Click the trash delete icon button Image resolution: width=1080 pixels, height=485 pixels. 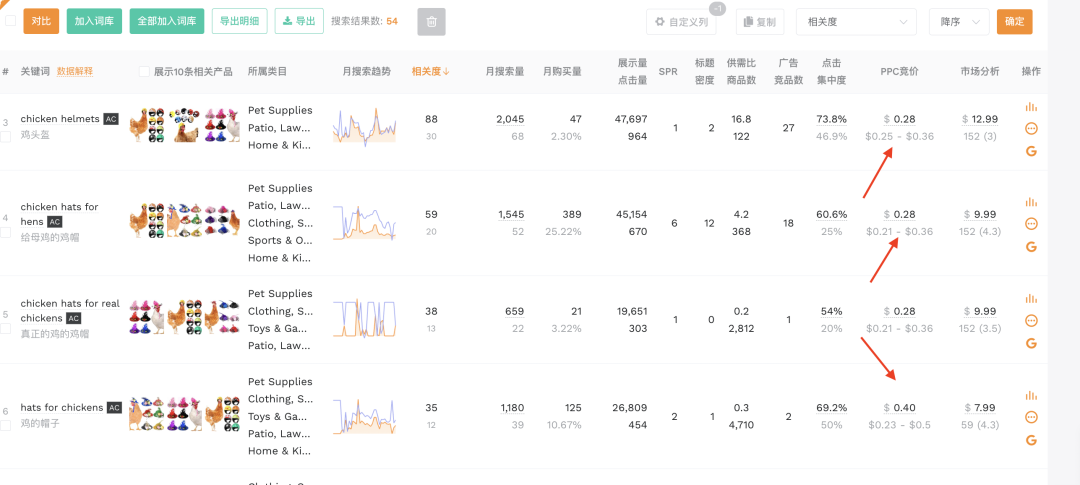click(x=431, y=21)
